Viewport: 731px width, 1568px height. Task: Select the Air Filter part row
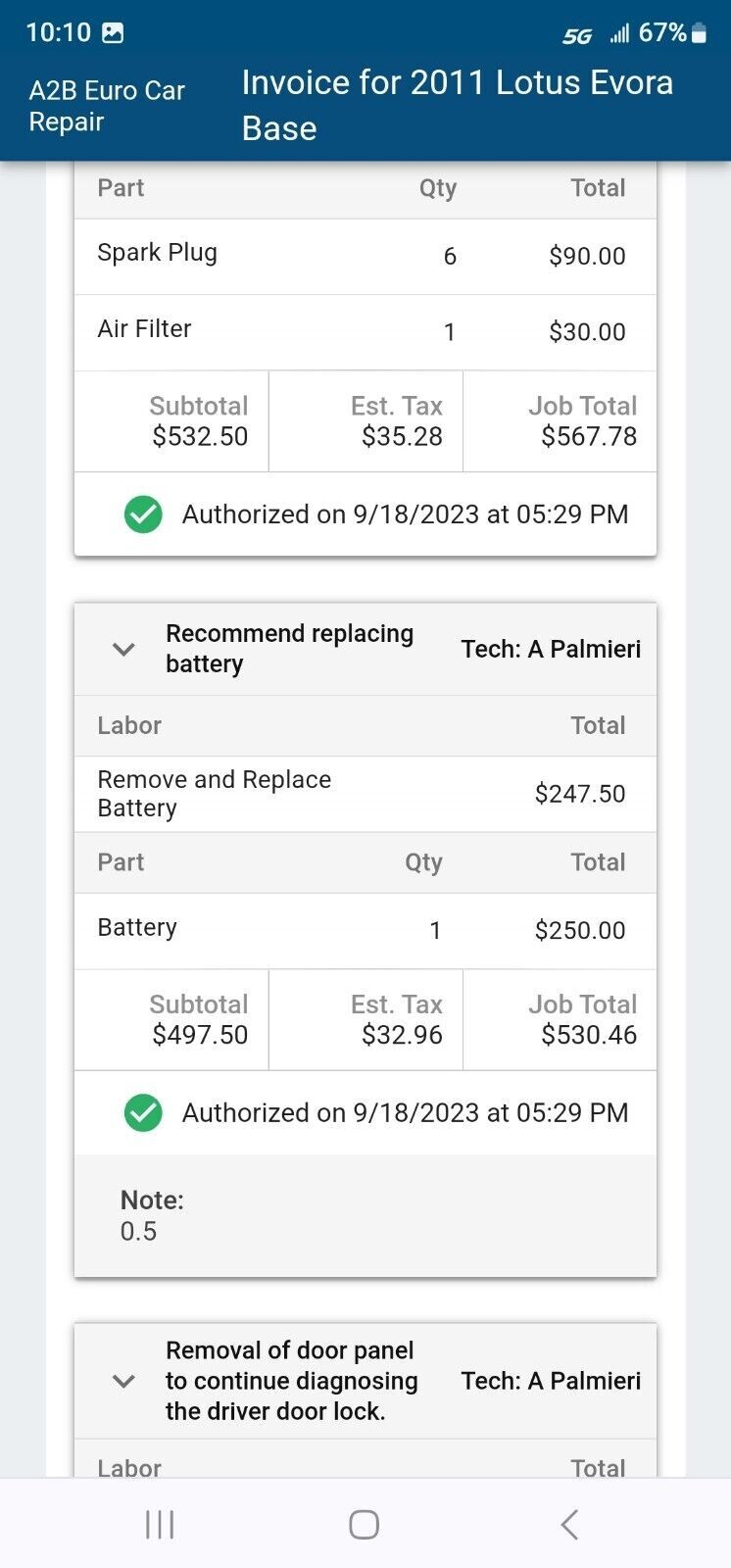[365, 331]
